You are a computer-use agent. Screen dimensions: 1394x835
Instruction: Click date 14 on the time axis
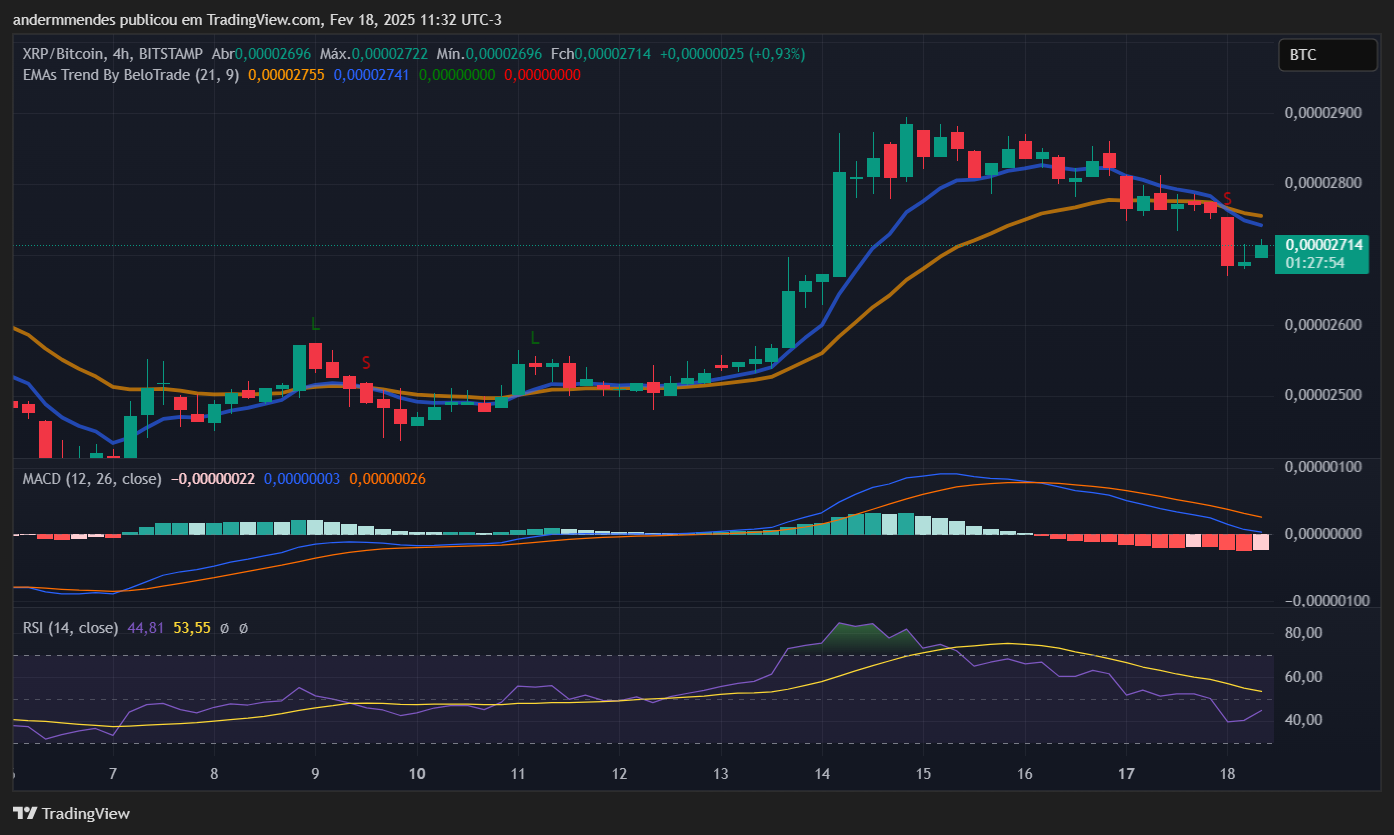click(822, 774)
